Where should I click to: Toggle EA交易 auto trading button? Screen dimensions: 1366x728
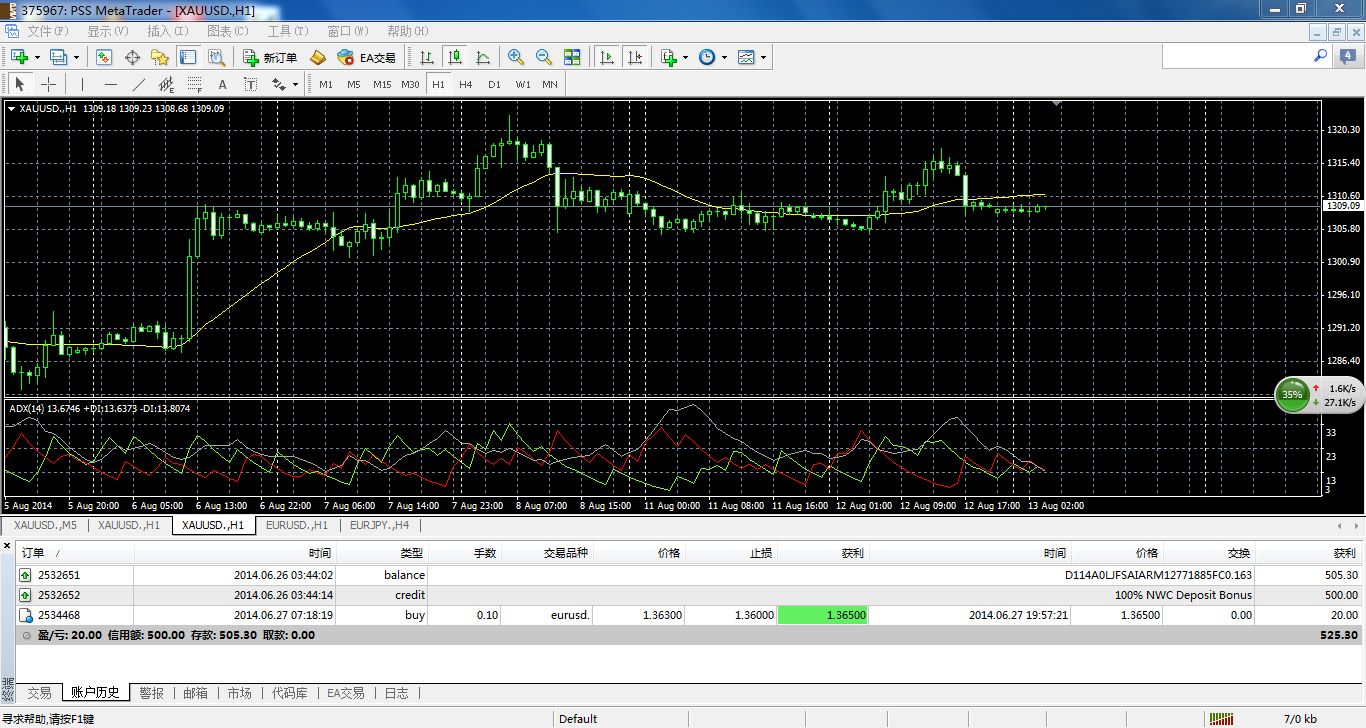point(367,58)
